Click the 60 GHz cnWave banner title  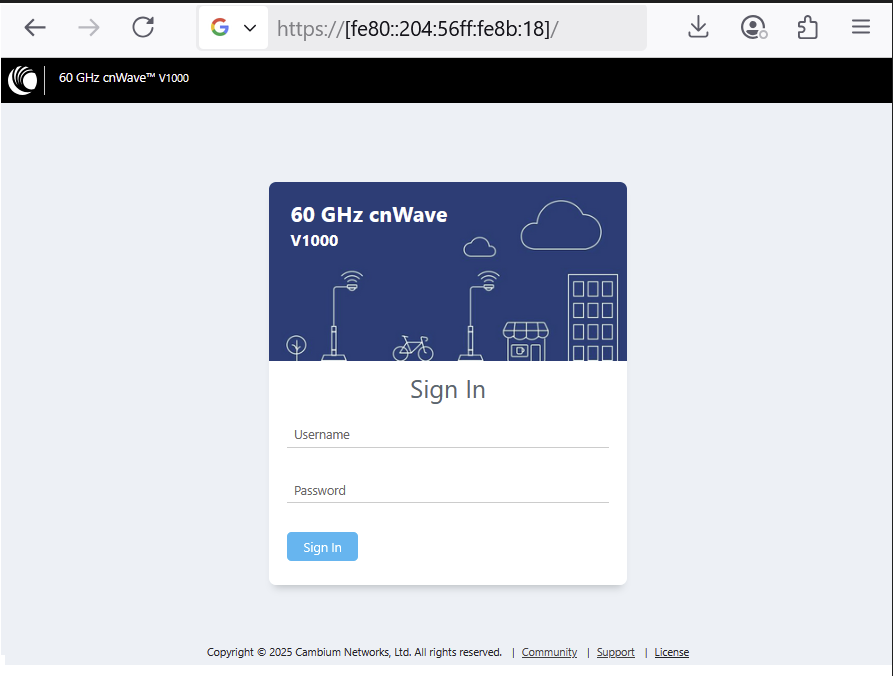point(369,215)
